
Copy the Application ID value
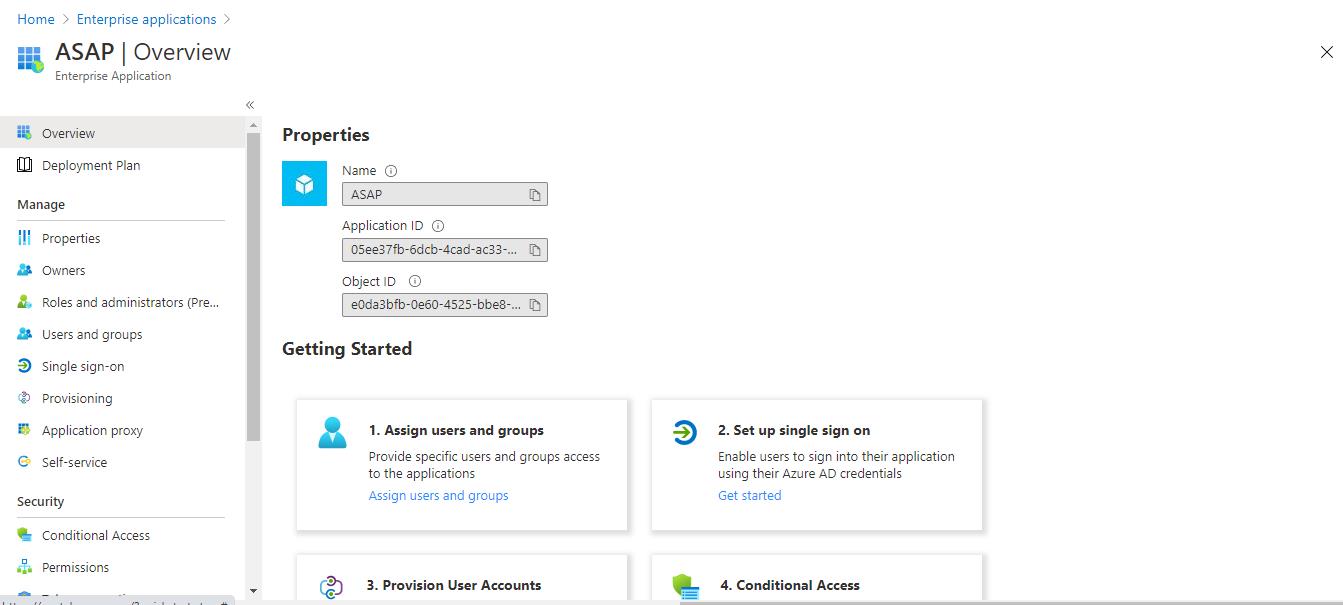pos(535,250)
